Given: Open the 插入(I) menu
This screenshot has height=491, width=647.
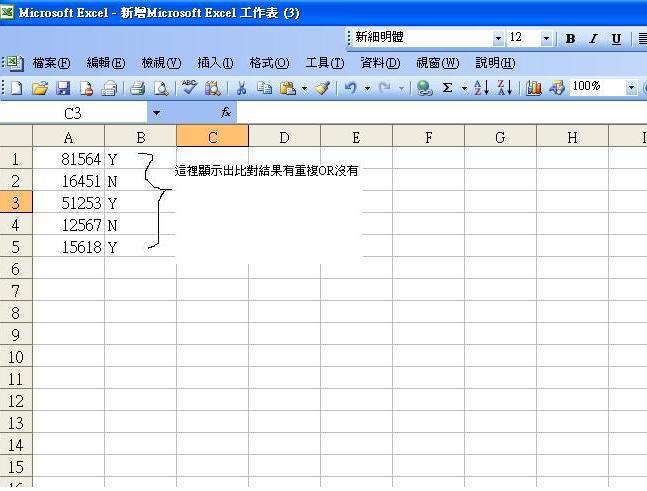Looking at the screenshot, I should click(215, 63).
